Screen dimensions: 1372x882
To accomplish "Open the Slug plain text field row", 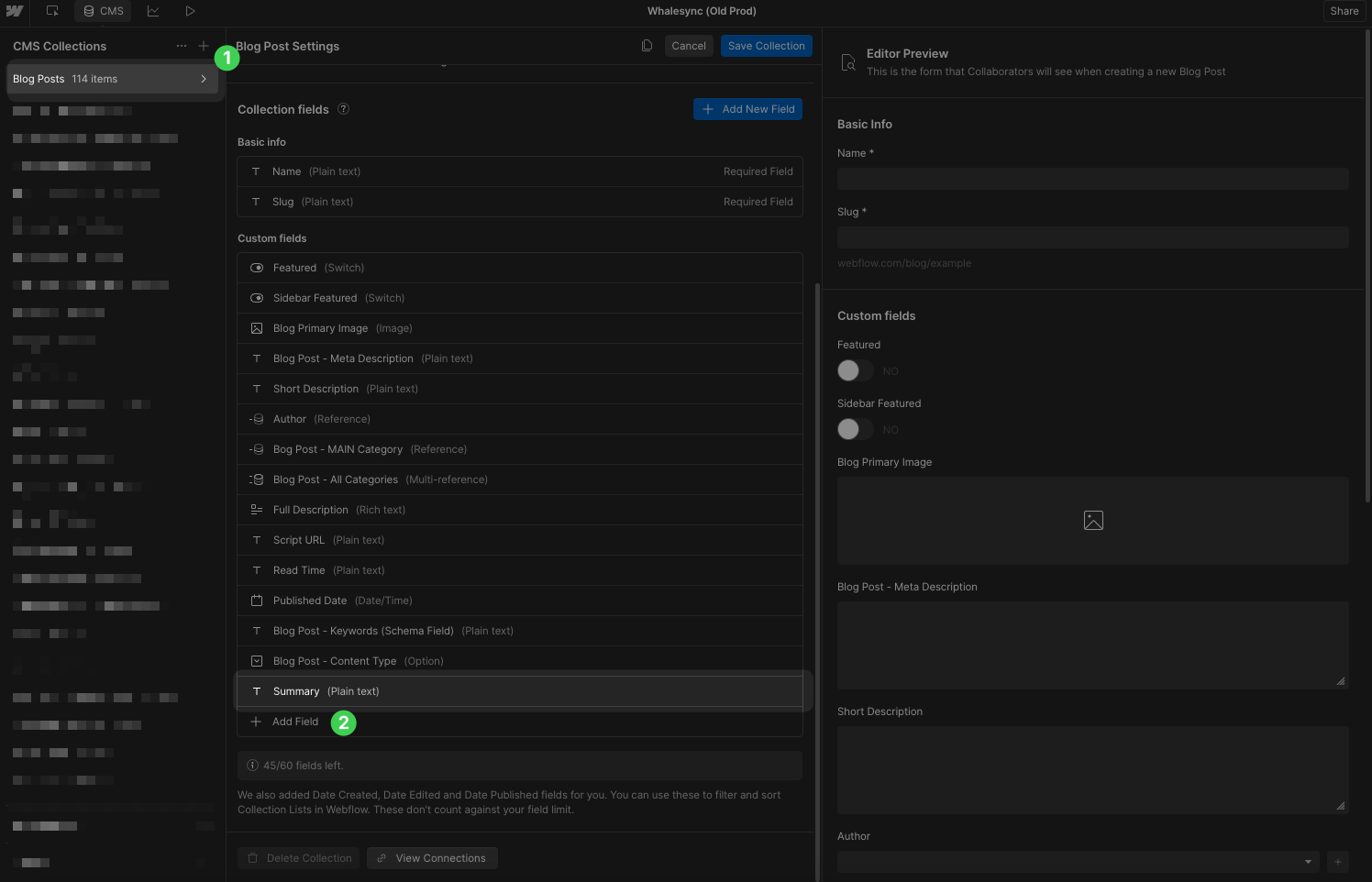I will click(x=520, y=202).
